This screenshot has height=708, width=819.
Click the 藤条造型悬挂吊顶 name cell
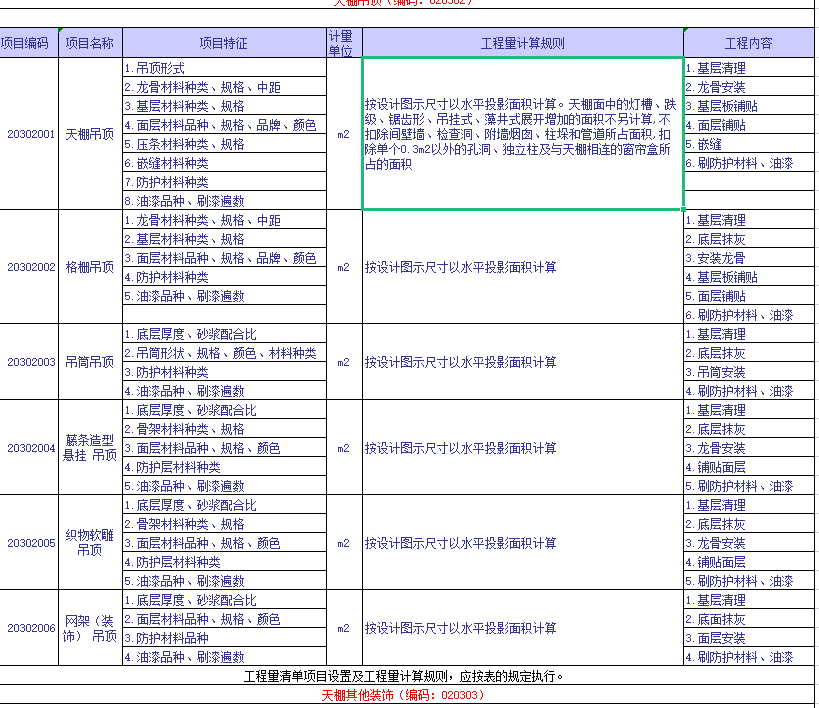point(90,448)
